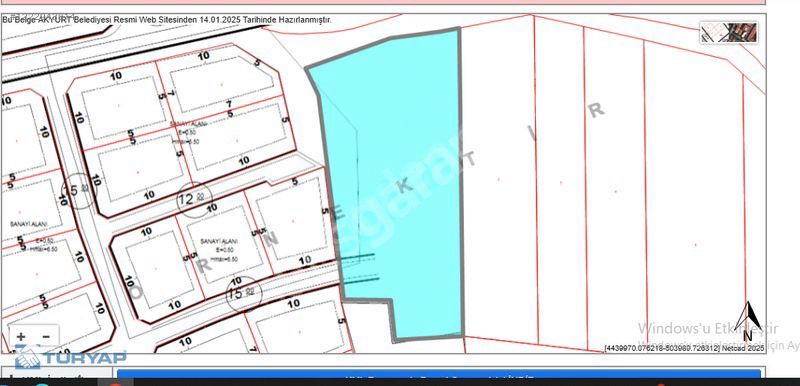The image size is (800, 386).
Task: Click the circled 15 marker on lower road
Action: 244,294
